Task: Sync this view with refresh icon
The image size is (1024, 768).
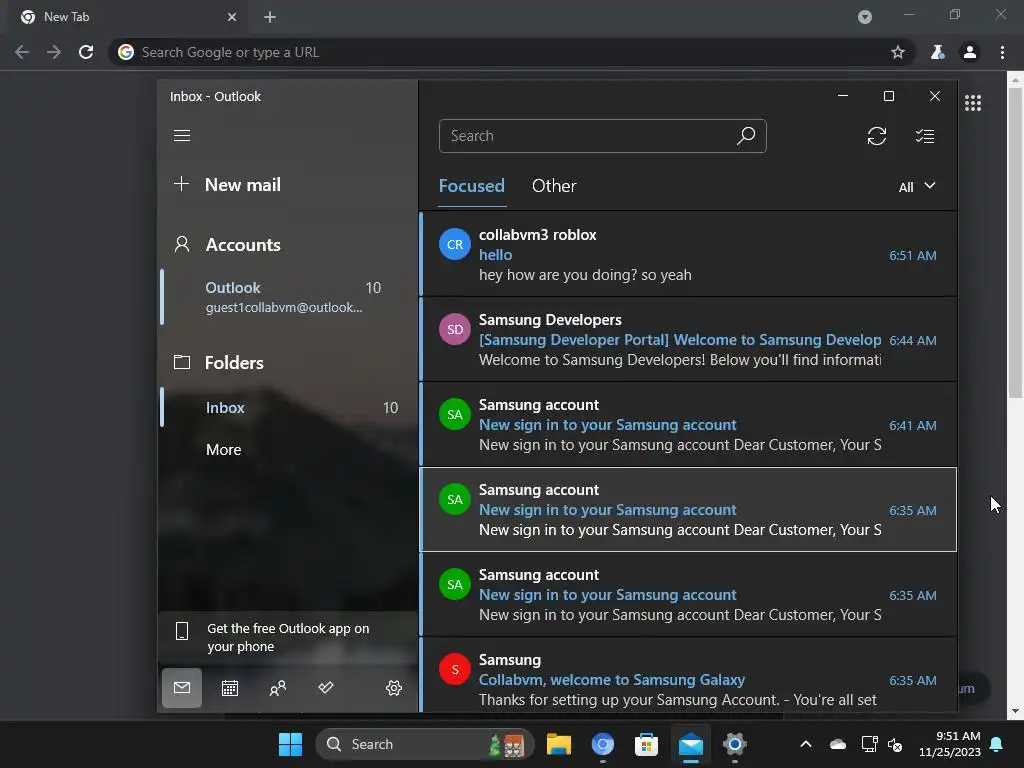Action: [x=876, y=136]
